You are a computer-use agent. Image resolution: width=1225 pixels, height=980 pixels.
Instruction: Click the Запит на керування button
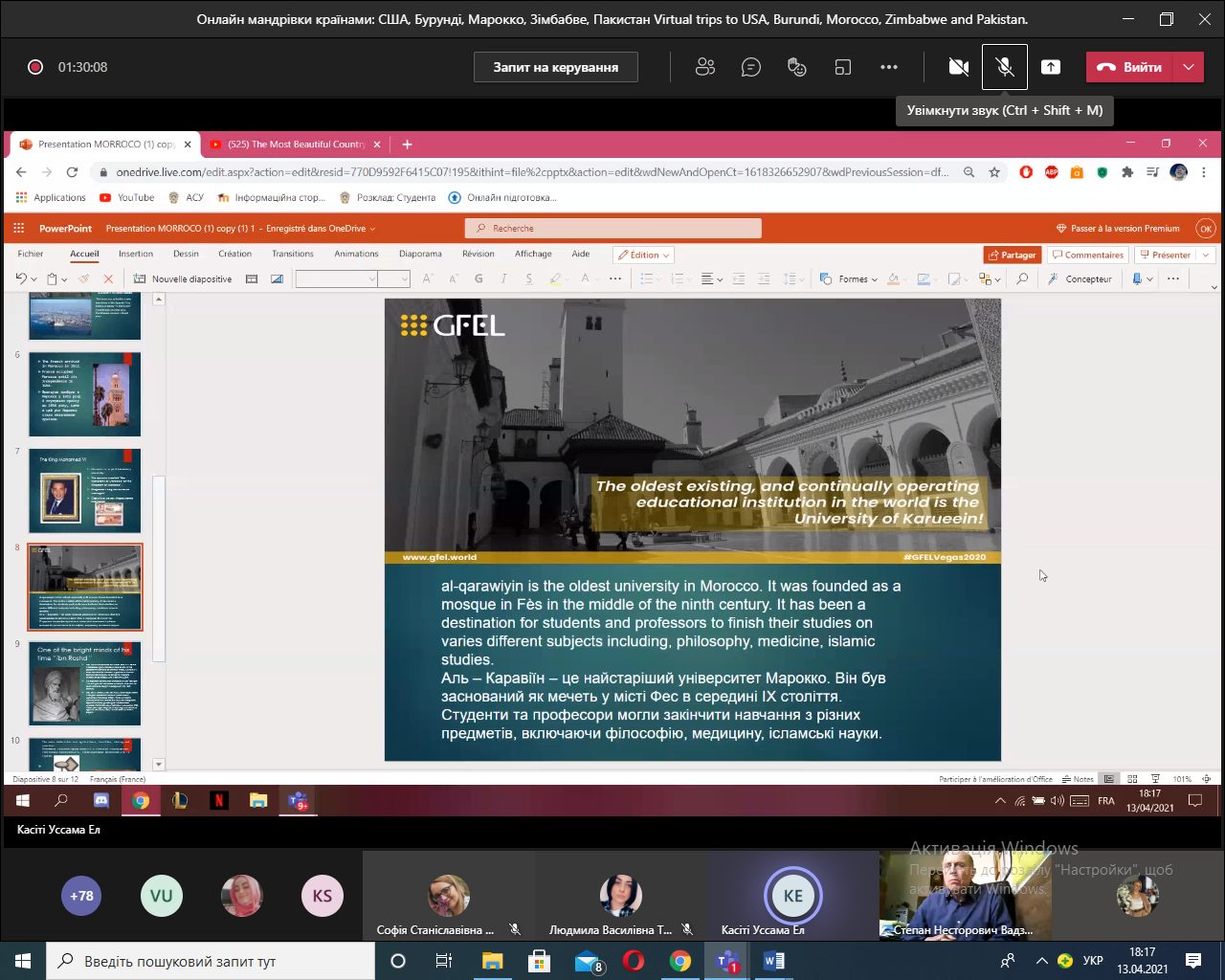555,67
